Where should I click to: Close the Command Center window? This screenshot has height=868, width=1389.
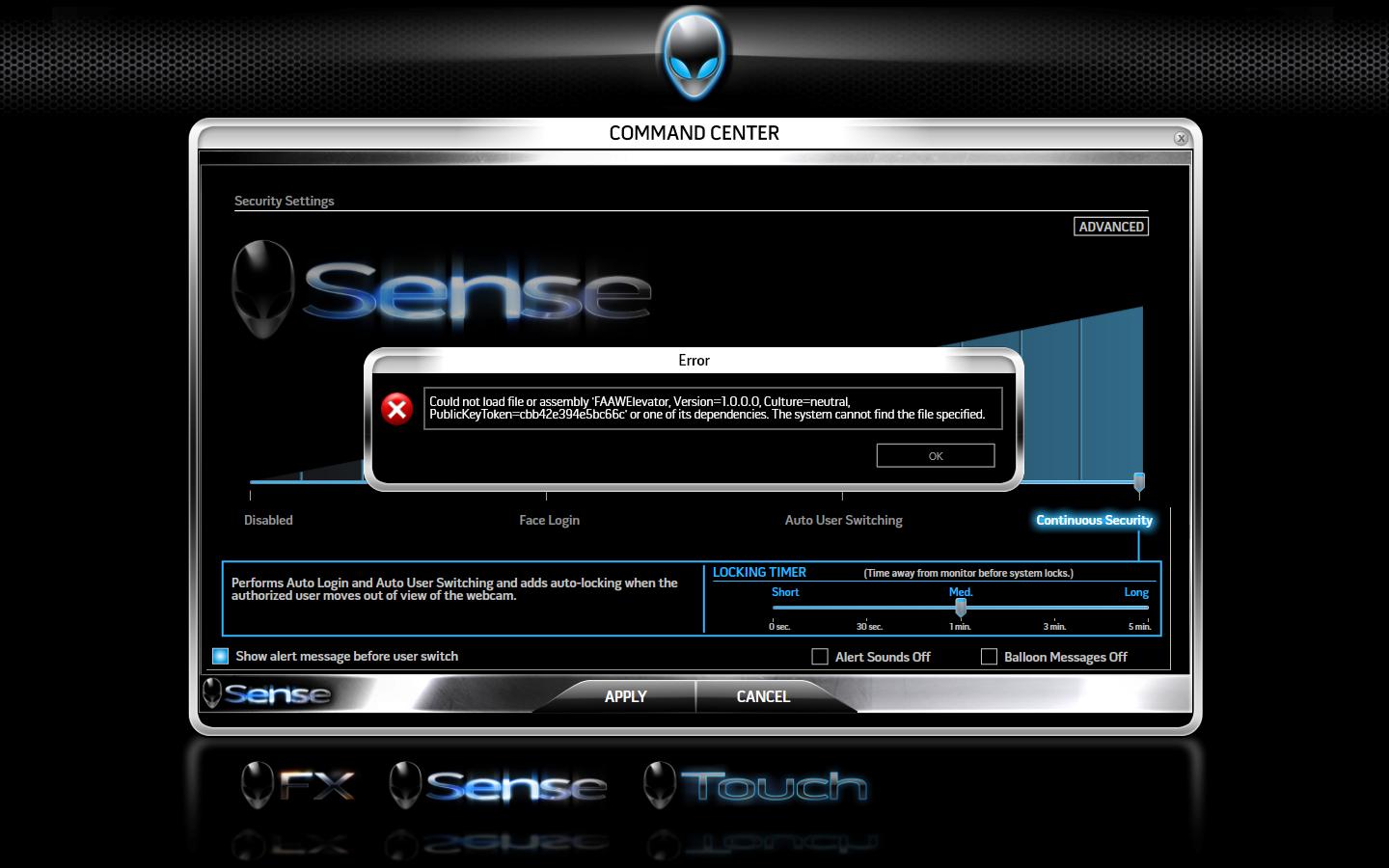click(1181, 138)
